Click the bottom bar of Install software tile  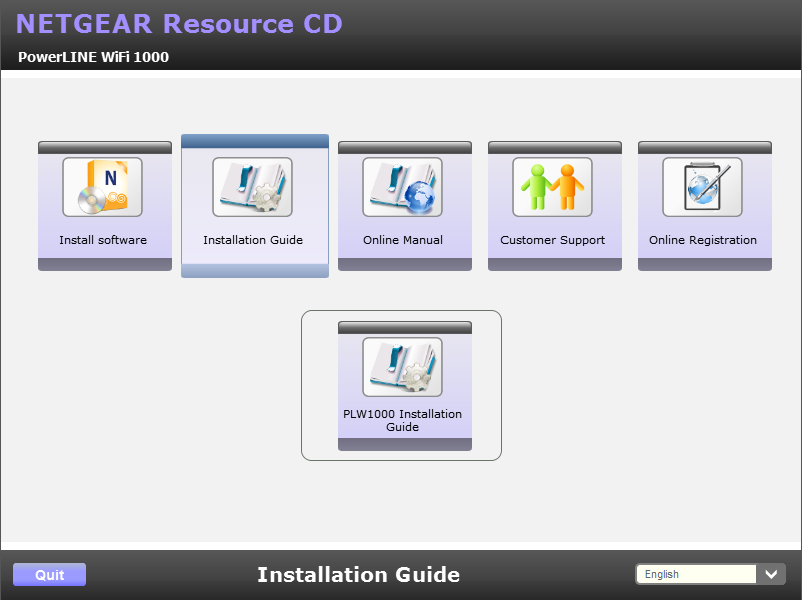click(x=105, y=265)
